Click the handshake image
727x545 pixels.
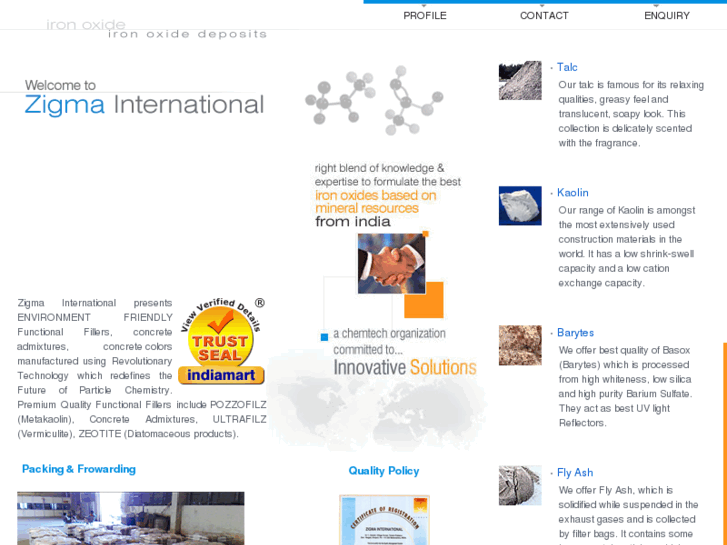(x=391, y=263)
